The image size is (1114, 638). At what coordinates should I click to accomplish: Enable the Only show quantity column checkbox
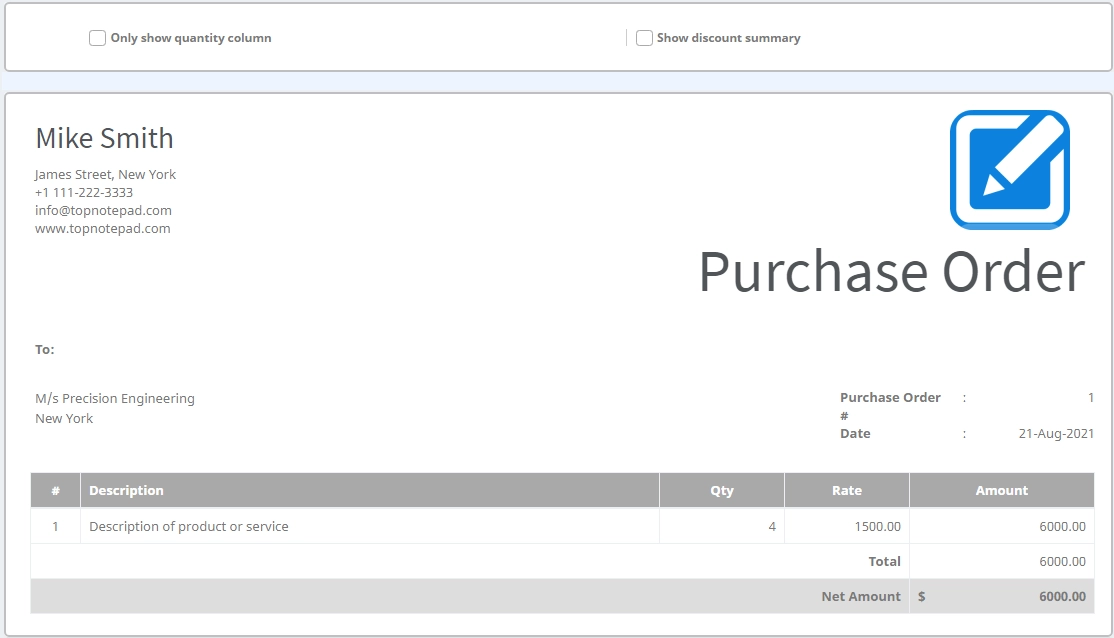pyautogui.click(x=97, y=38)
